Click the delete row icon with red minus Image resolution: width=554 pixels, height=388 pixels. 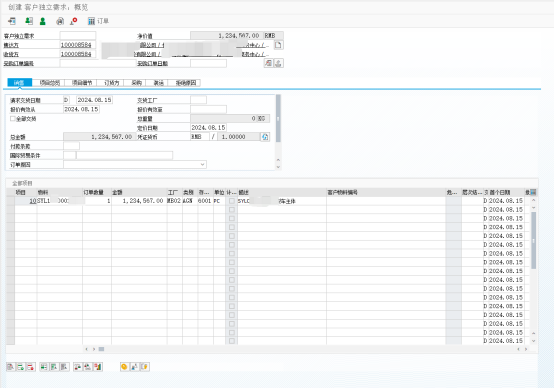pyautogui.click(x=31, y=367)
